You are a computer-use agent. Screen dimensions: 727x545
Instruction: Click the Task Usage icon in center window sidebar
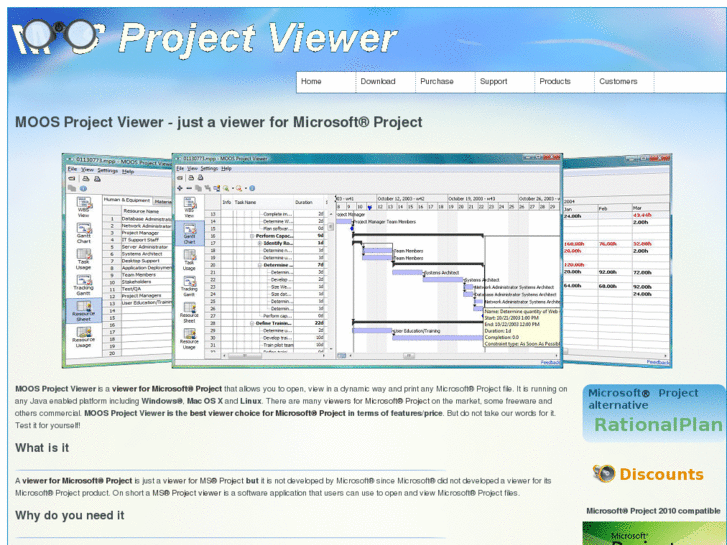[189, 260]
